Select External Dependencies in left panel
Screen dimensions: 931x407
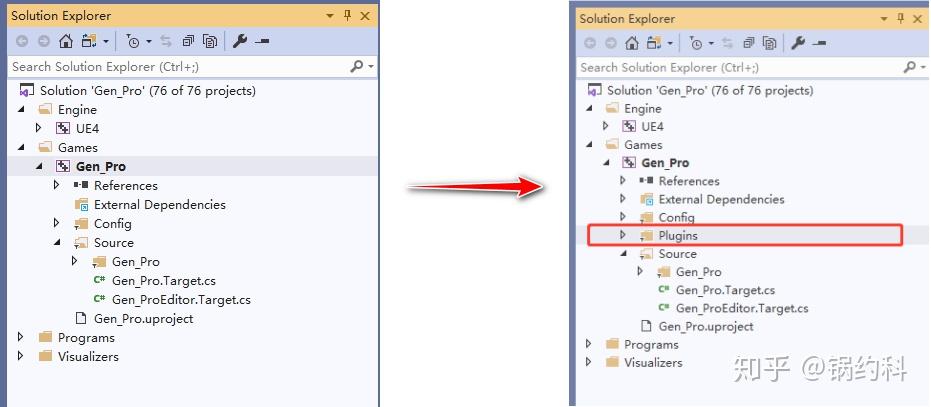[160, 204]
